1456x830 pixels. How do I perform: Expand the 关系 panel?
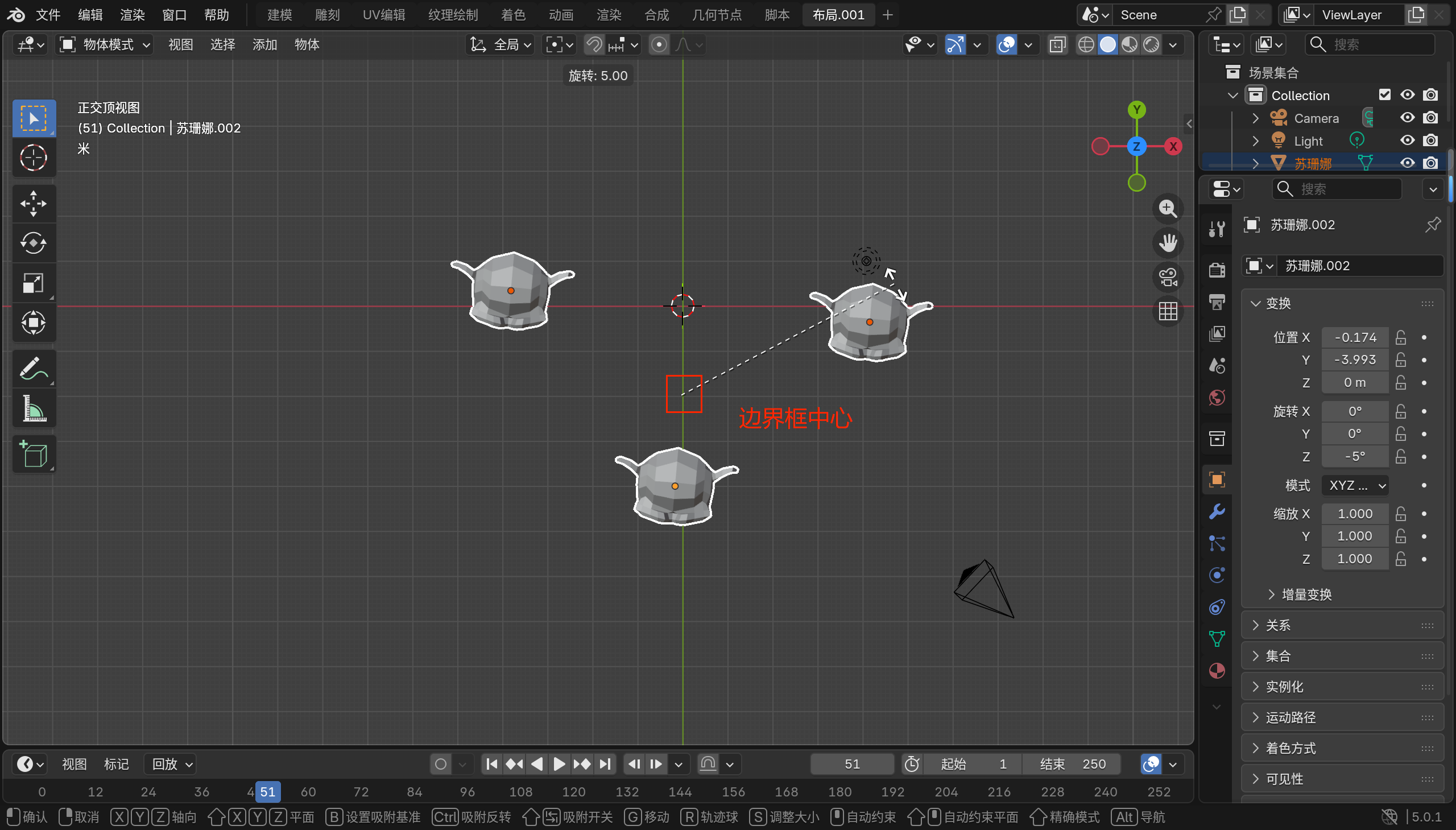1278,625
